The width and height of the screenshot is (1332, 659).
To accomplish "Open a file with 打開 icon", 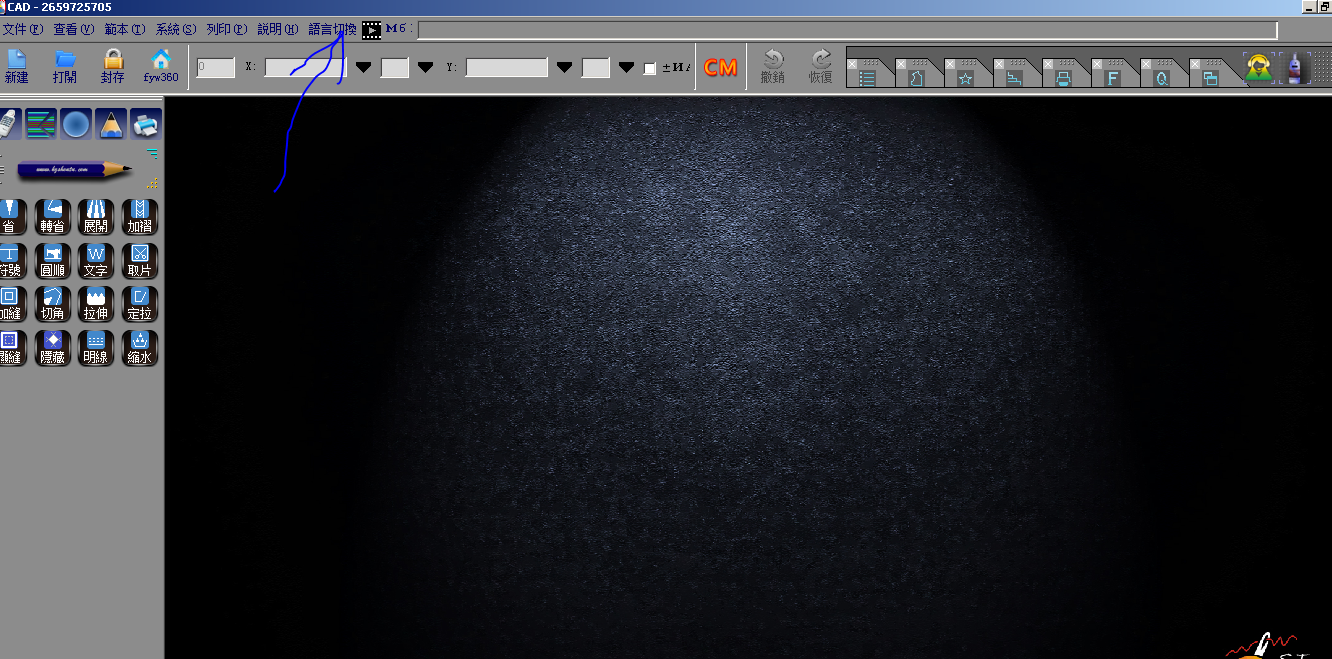I will [65, 66].
